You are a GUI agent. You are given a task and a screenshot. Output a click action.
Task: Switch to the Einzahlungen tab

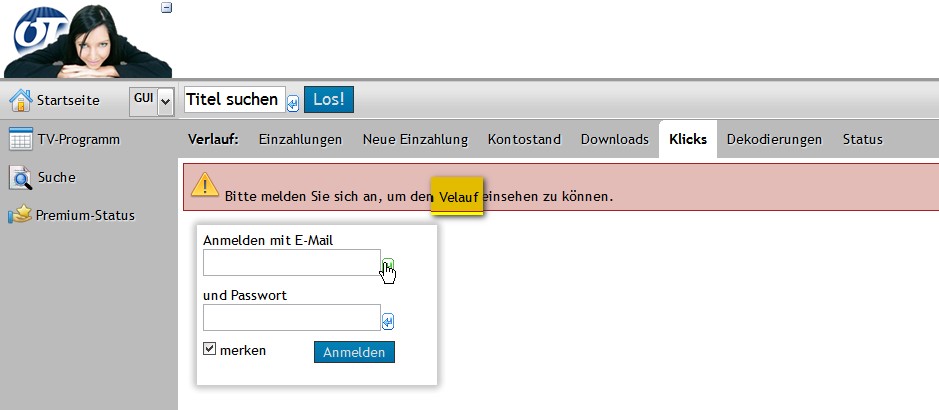300,140
